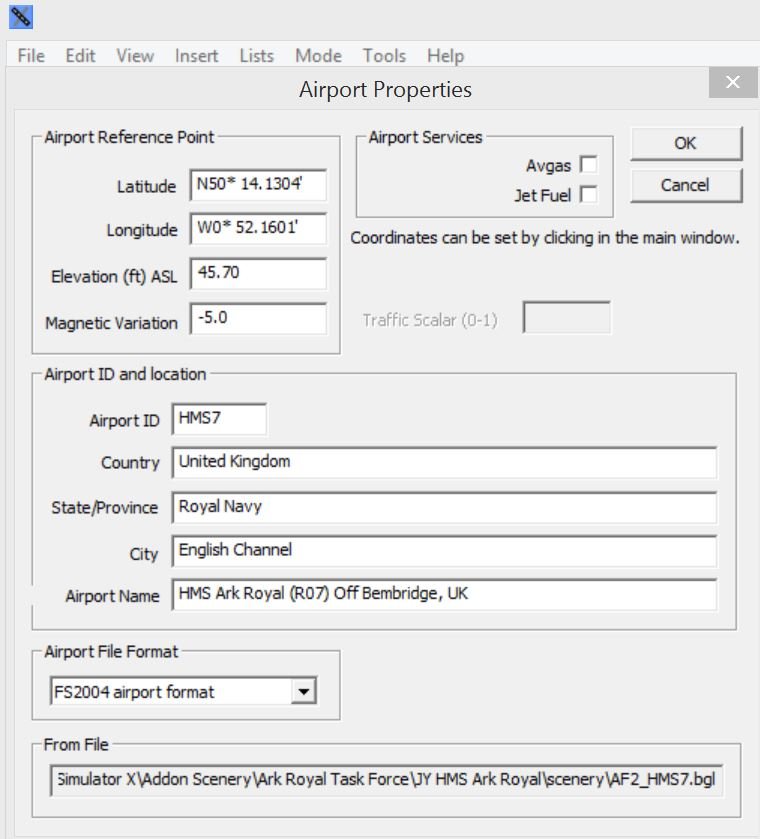Open the File menu
The image size is (760, 839).
[31, 56]
